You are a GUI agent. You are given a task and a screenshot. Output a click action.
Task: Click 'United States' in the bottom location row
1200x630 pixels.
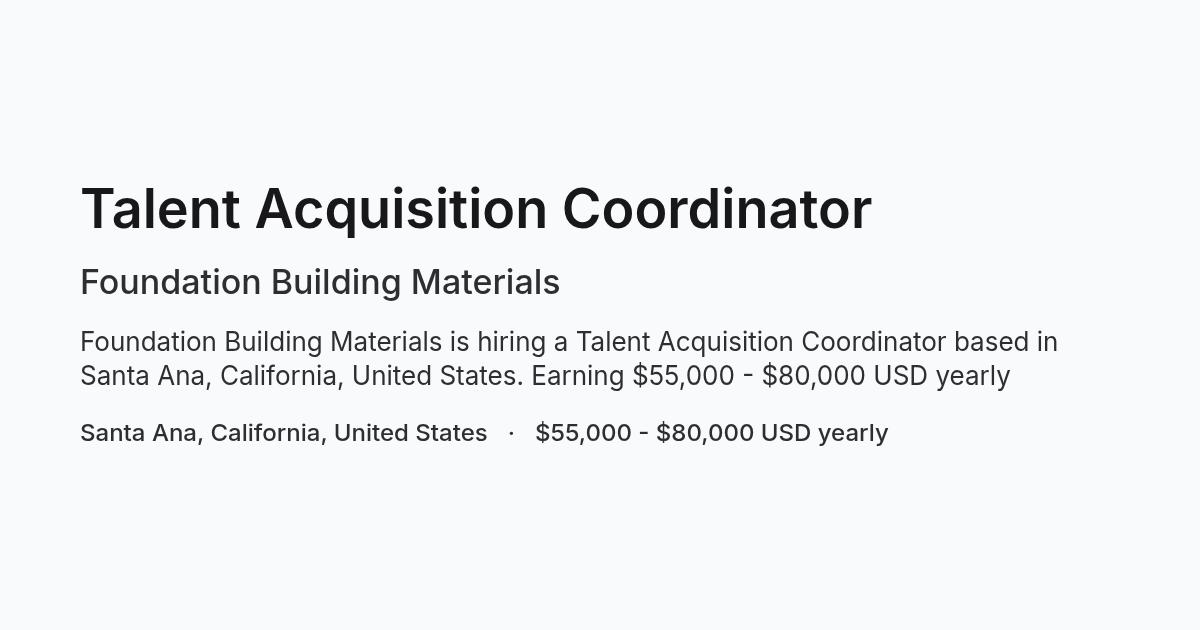(410, 433)
